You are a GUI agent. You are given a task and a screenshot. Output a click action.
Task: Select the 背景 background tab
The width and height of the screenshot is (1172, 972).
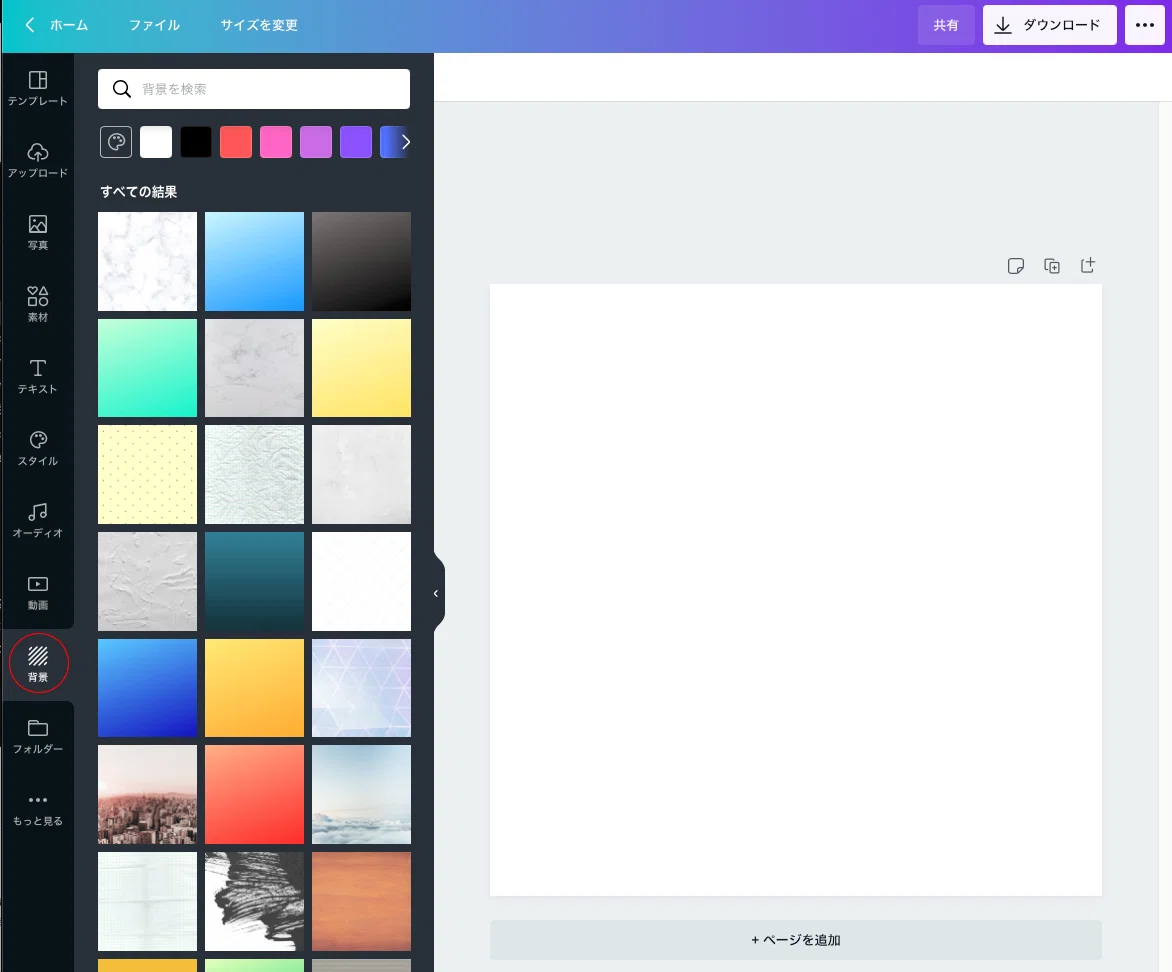coord(37,664)
